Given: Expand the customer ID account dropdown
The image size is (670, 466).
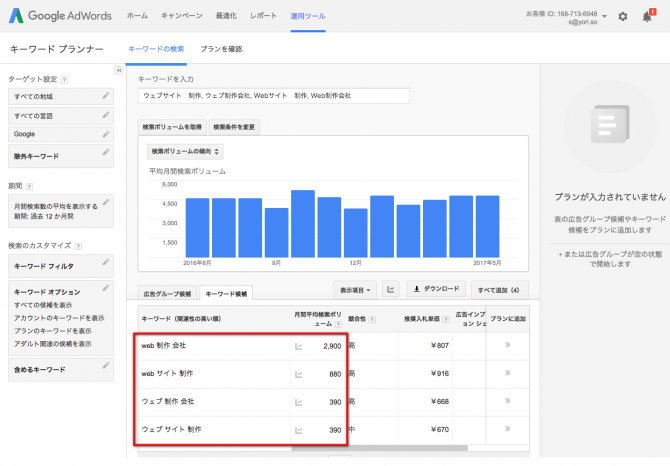Looking at the screenshot, I should coord(604,17).
